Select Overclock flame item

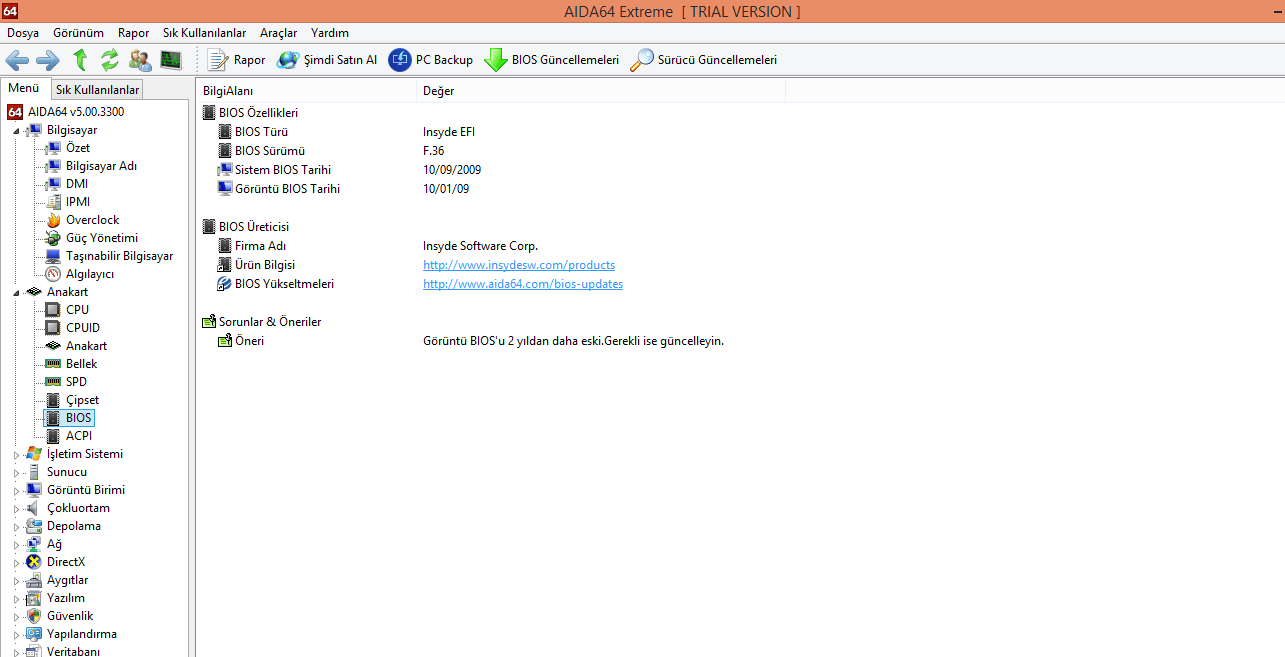coord(92,220)
